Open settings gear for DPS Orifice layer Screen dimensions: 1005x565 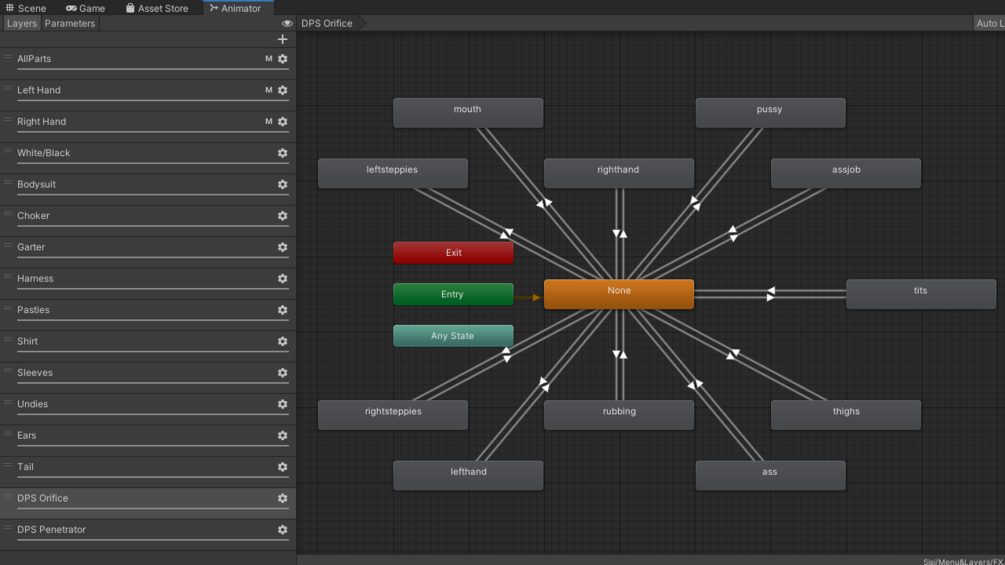[x=283, y=498]
